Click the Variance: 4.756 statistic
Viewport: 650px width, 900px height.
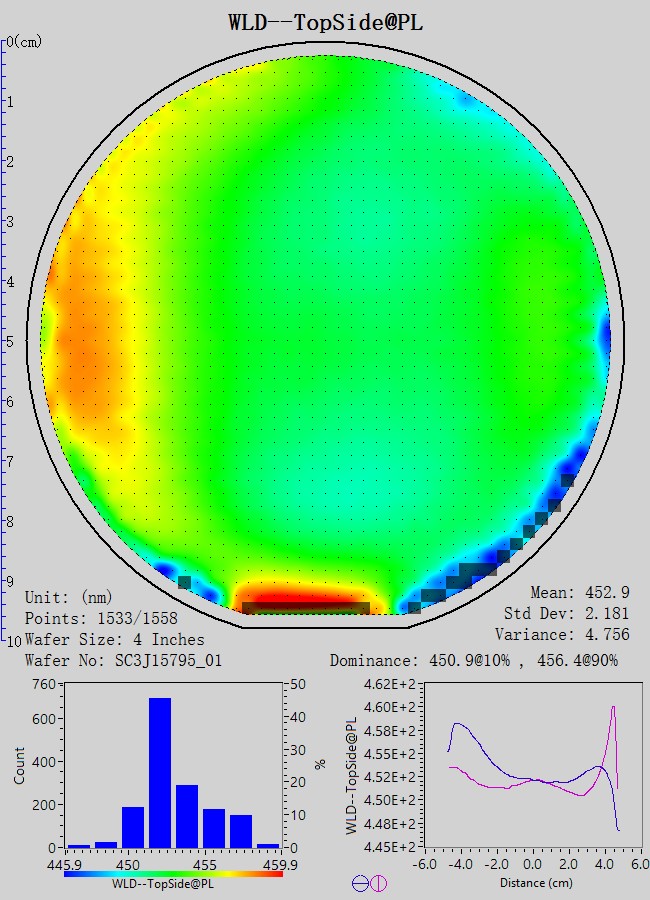pos(563,634)
